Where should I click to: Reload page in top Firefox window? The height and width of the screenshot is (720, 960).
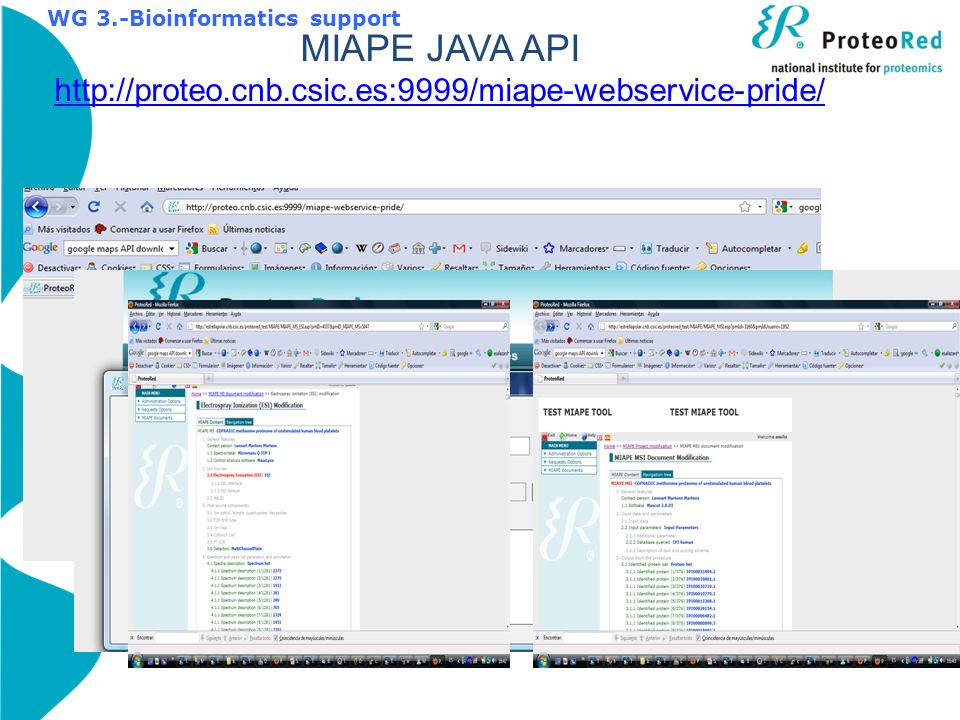coord(93,207)
